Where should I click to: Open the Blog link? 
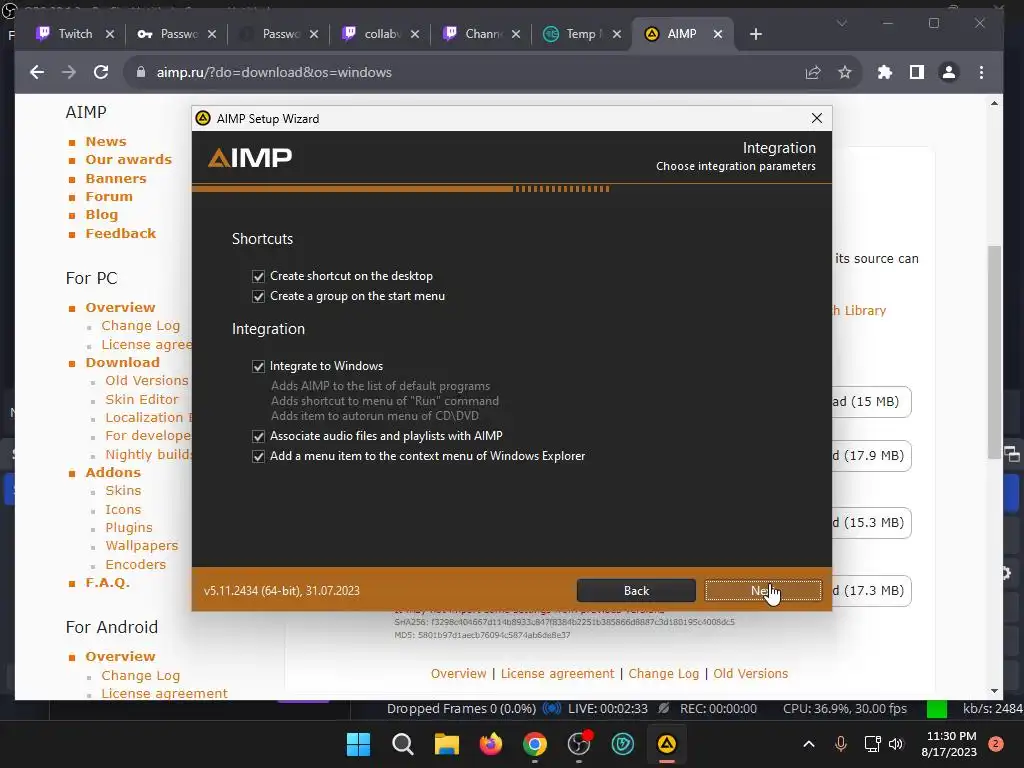tap(101, 215)
